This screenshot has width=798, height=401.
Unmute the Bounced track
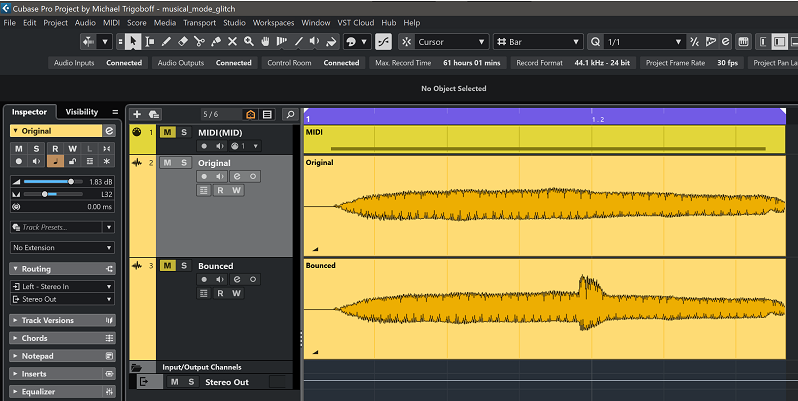[x=167, y=265]
